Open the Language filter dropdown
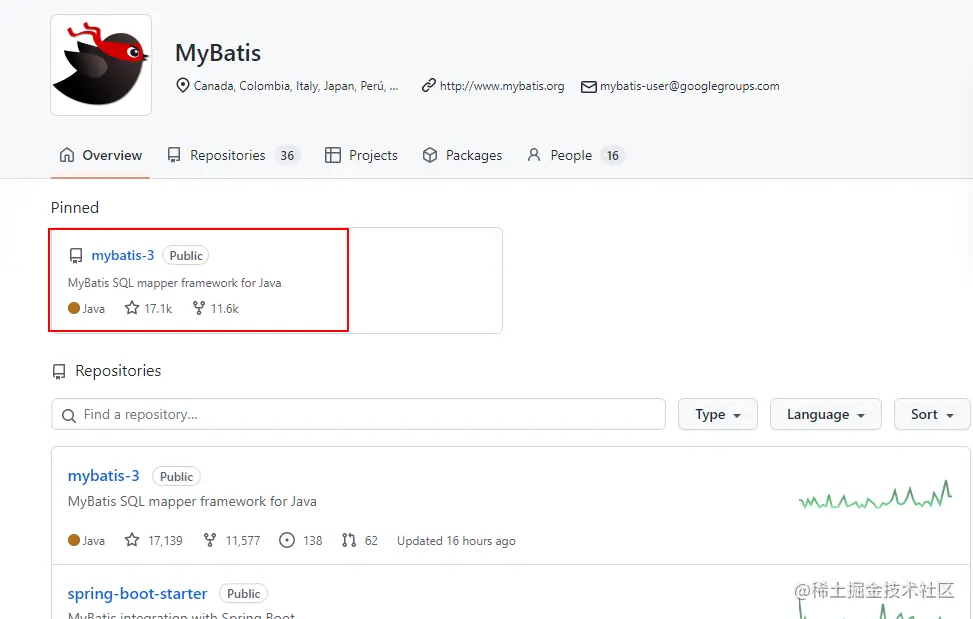The height and width of the screenshot is (619, 973). click(x=825, y=414)
